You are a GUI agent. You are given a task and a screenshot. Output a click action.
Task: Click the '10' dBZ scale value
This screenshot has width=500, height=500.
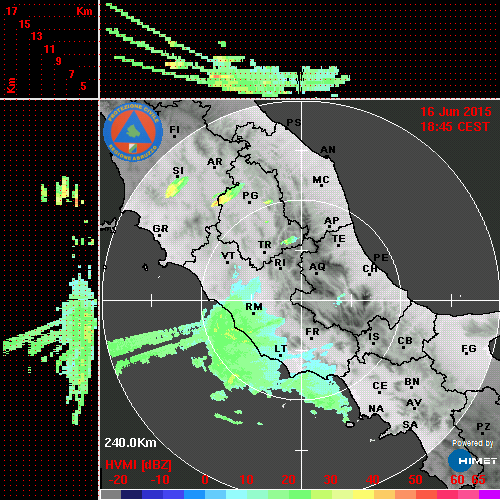tap(247, 480)
